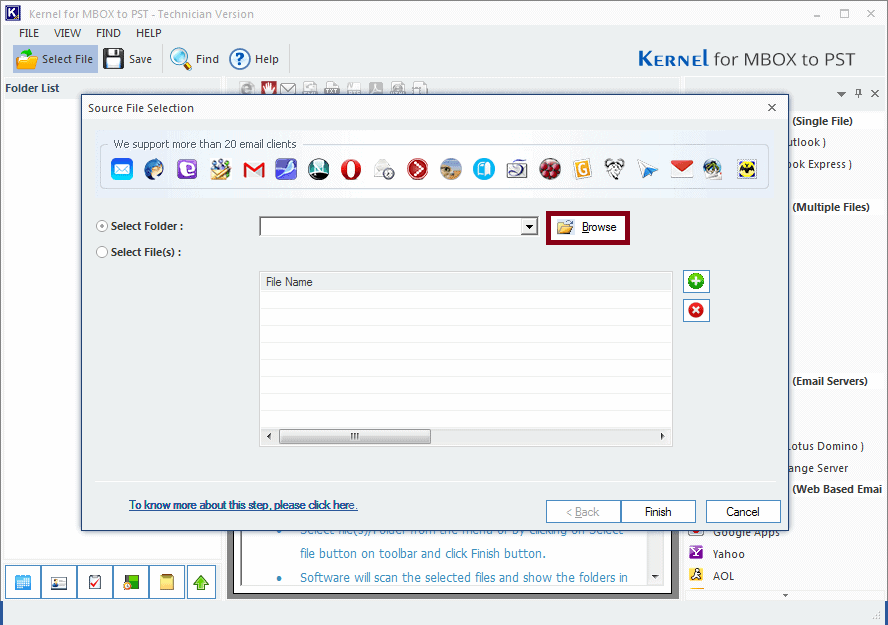Open the calendar view icon at bottom left

coord(23,582)
